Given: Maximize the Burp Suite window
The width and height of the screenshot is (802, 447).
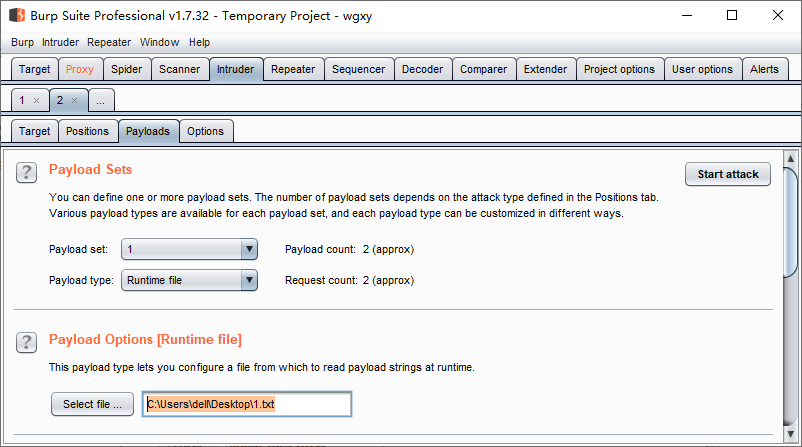Looking at the screenshot, I should [x=732, y=15].
